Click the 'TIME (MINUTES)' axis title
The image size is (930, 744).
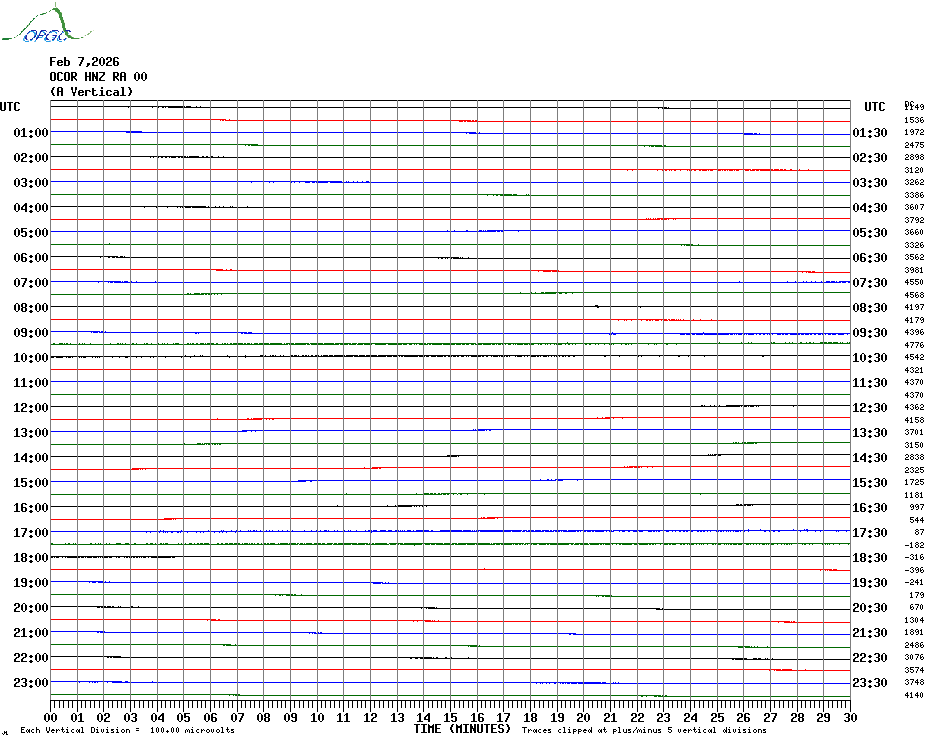[462, 729]
